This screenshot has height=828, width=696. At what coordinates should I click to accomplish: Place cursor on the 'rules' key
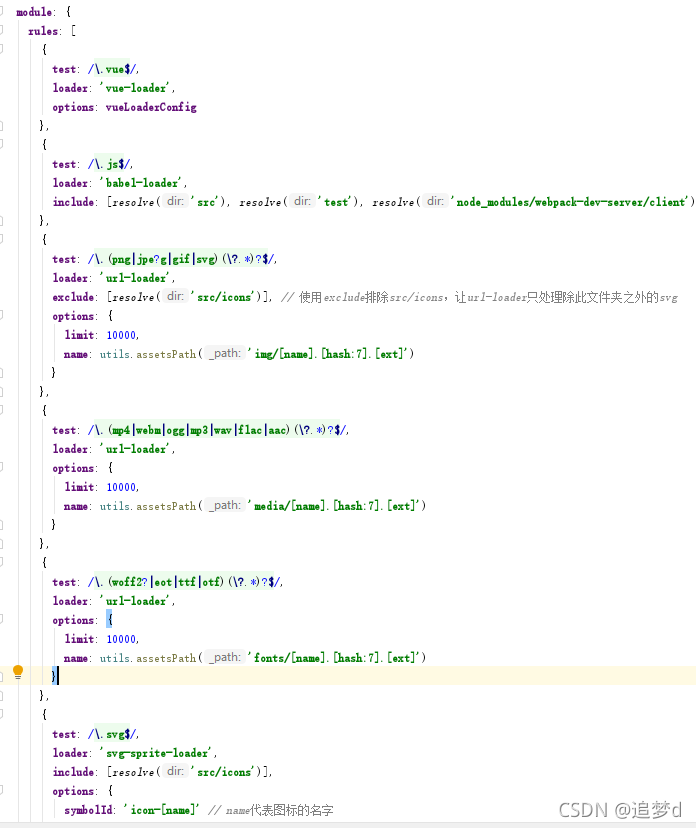coord(43,31)
